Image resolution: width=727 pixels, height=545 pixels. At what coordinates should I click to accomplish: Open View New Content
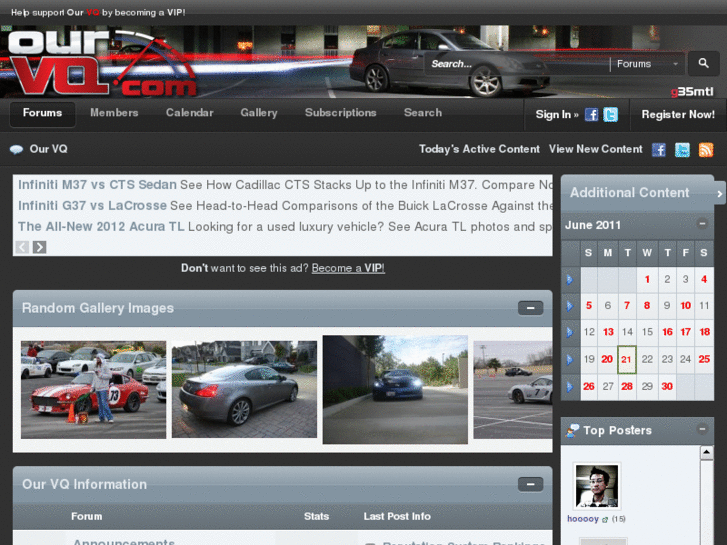(x=596, y=149)
